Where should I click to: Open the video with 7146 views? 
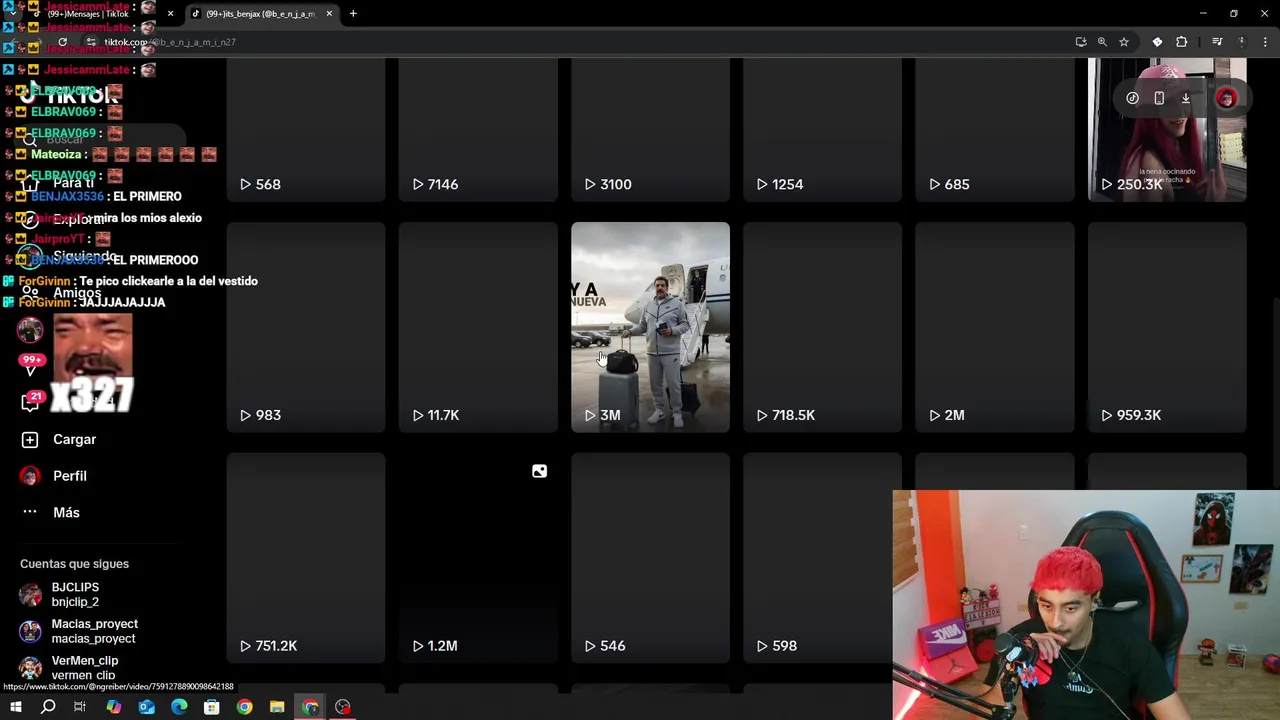coord(478,130)
